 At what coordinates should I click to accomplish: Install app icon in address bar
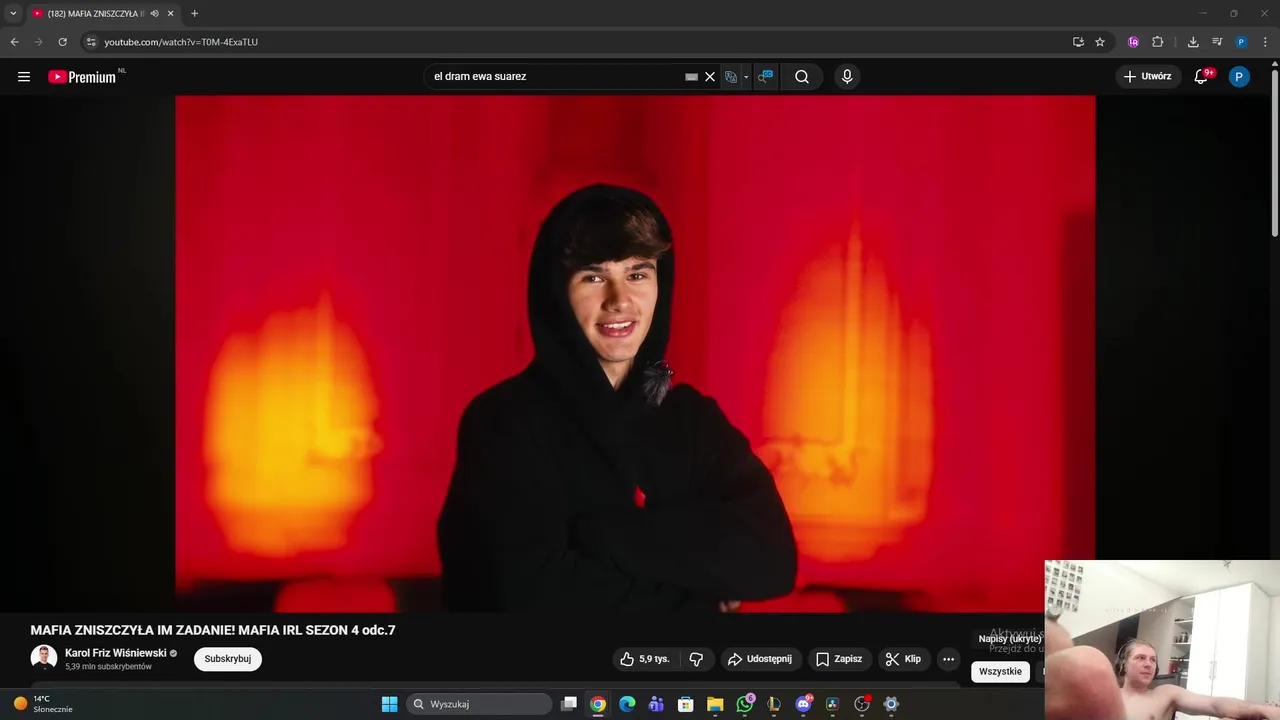click(x=1078, y=42)
